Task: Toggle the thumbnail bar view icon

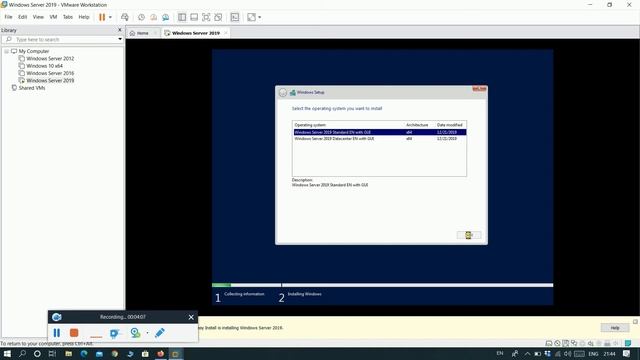Action: point(194,17)
